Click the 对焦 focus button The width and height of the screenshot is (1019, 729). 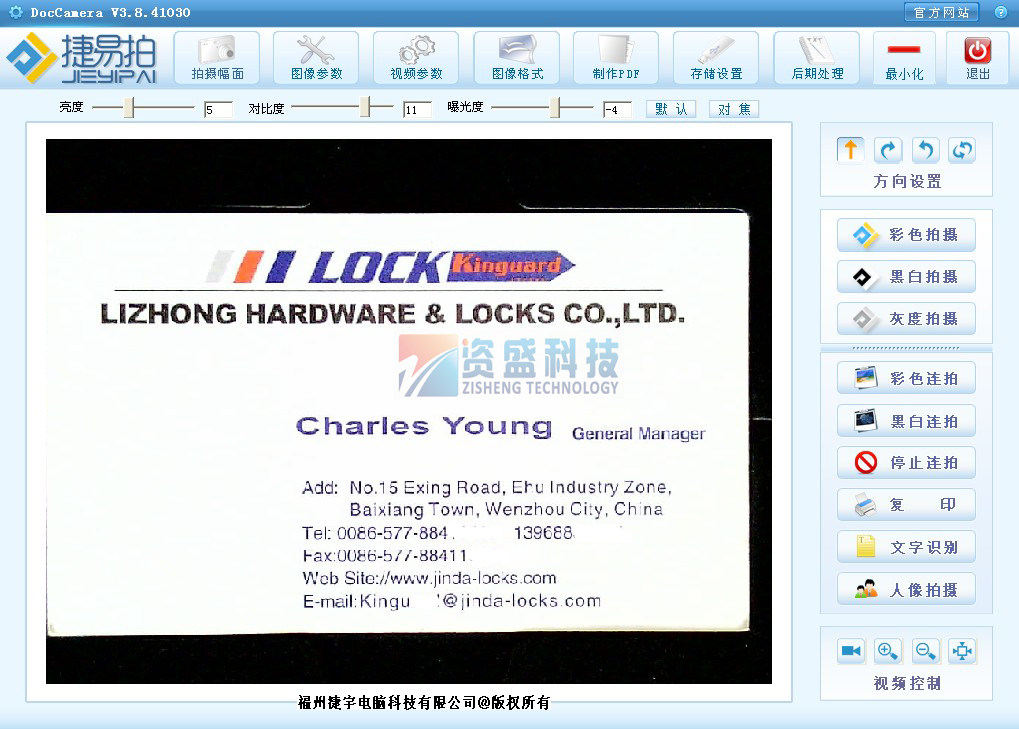coord(734,109)
